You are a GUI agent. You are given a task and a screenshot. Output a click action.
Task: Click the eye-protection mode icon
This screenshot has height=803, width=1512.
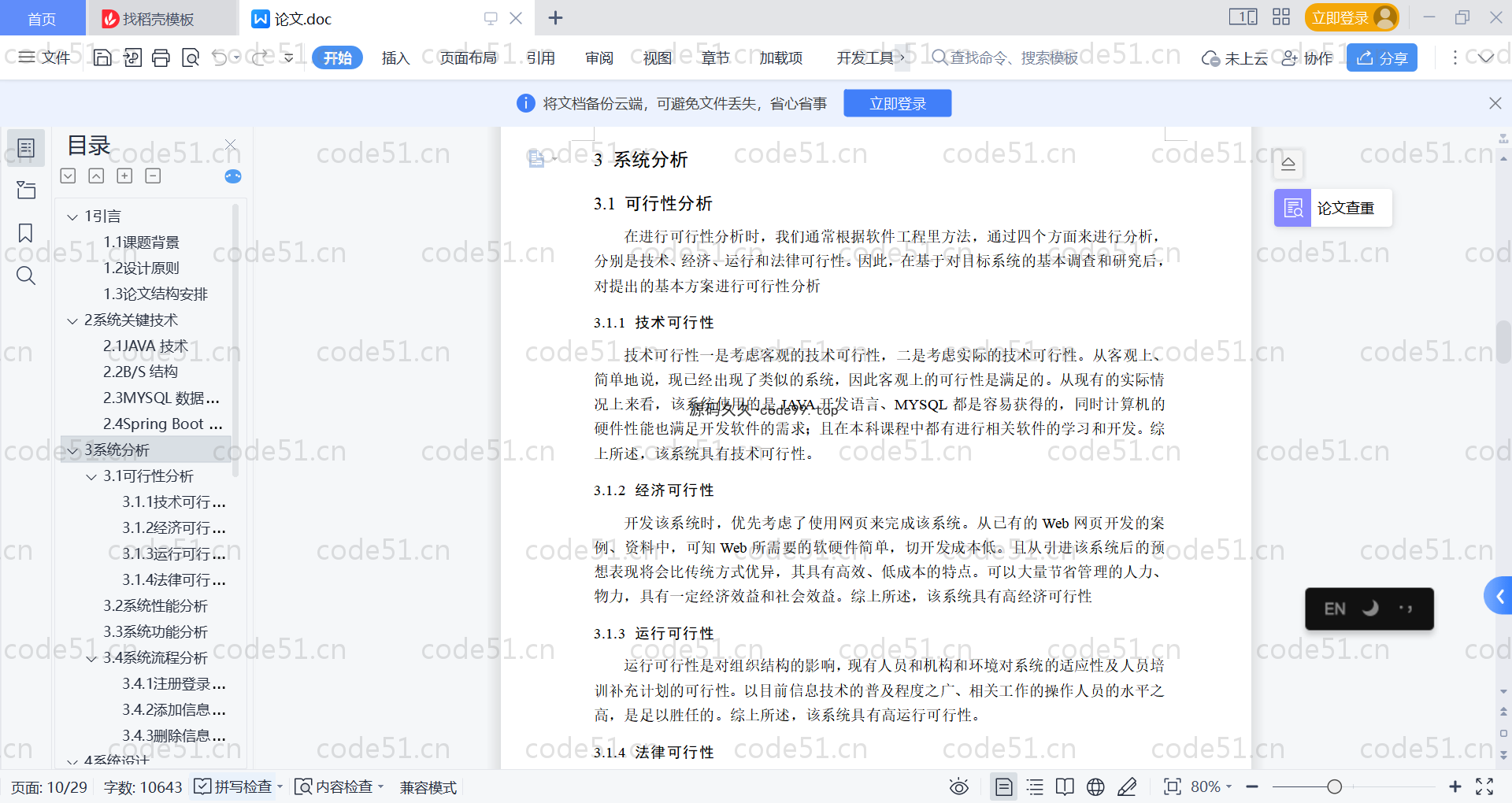pyautogui.click(x=958, y=786)
